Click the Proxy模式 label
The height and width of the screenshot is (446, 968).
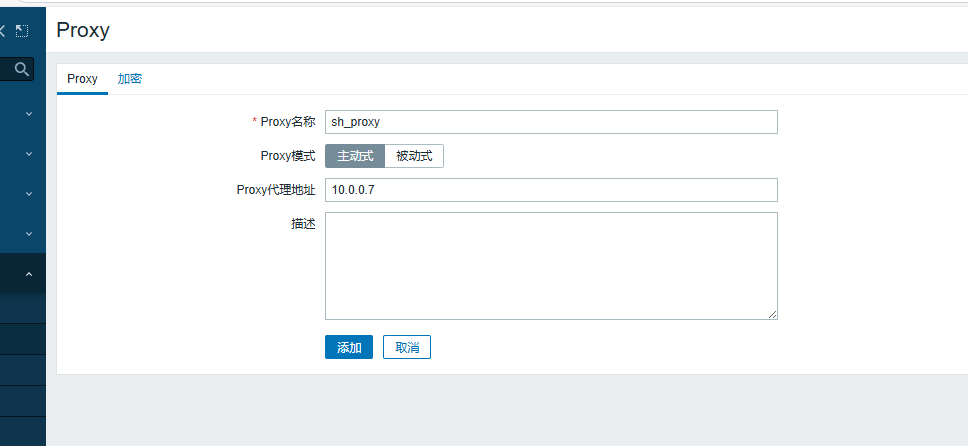click(x=288, y=156)
